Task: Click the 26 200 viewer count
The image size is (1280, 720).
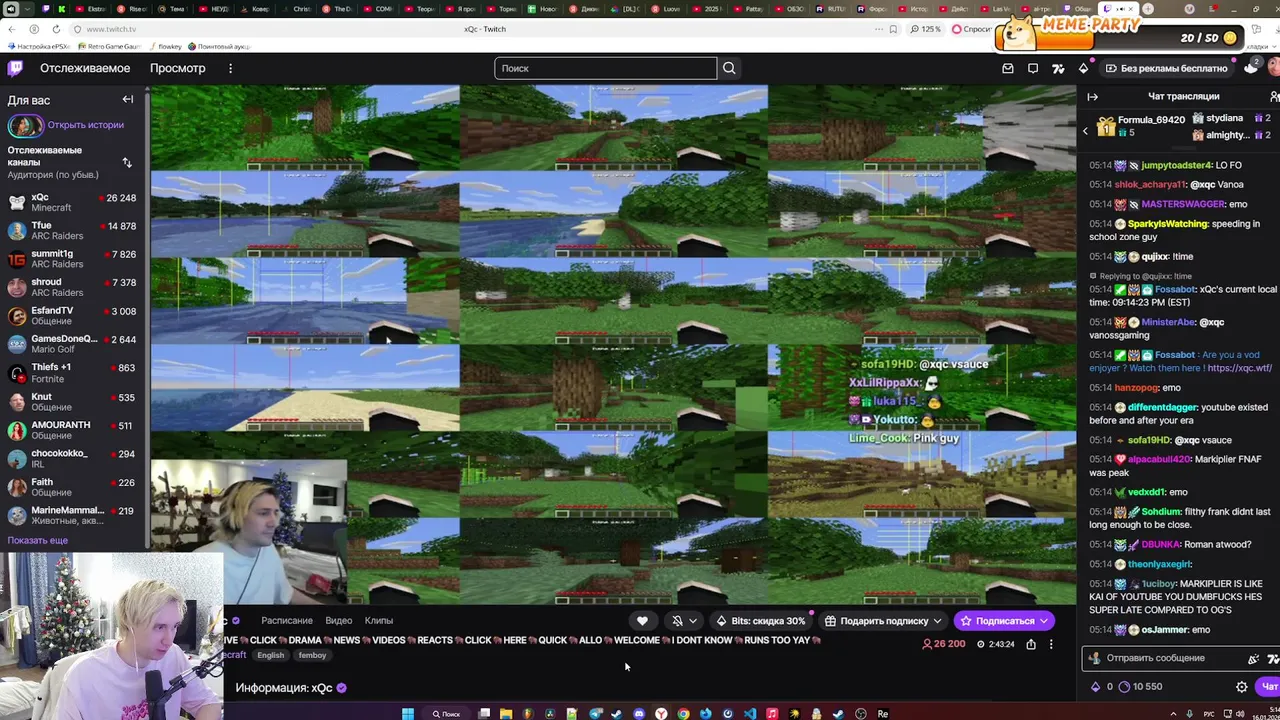Action: pyautogui.click(x=943, y=644)
